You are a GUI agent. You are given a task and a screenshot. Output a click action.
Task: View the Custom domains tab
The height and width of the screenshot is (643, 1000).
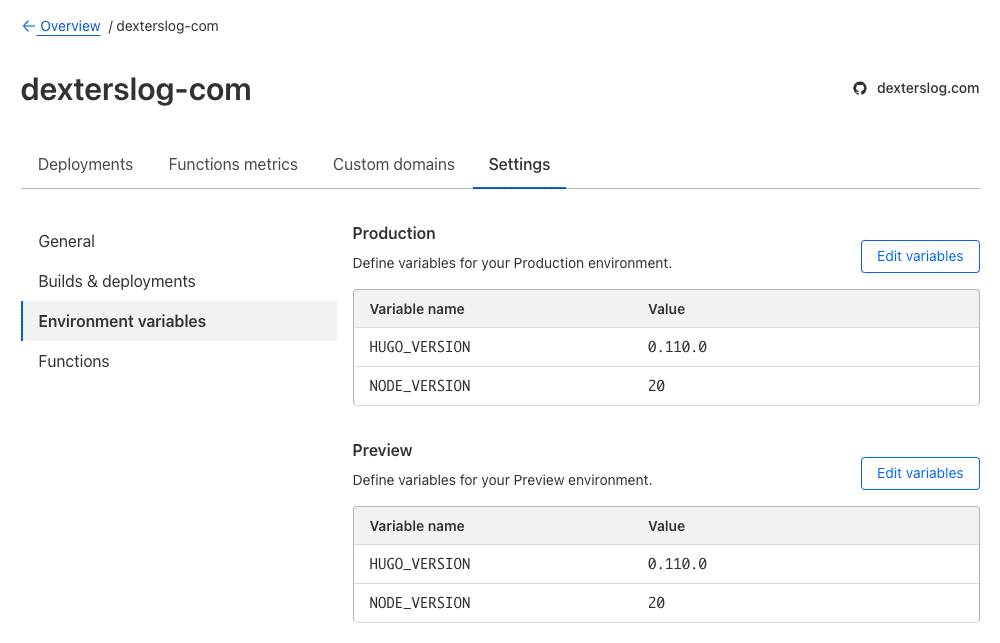(393, 164)
